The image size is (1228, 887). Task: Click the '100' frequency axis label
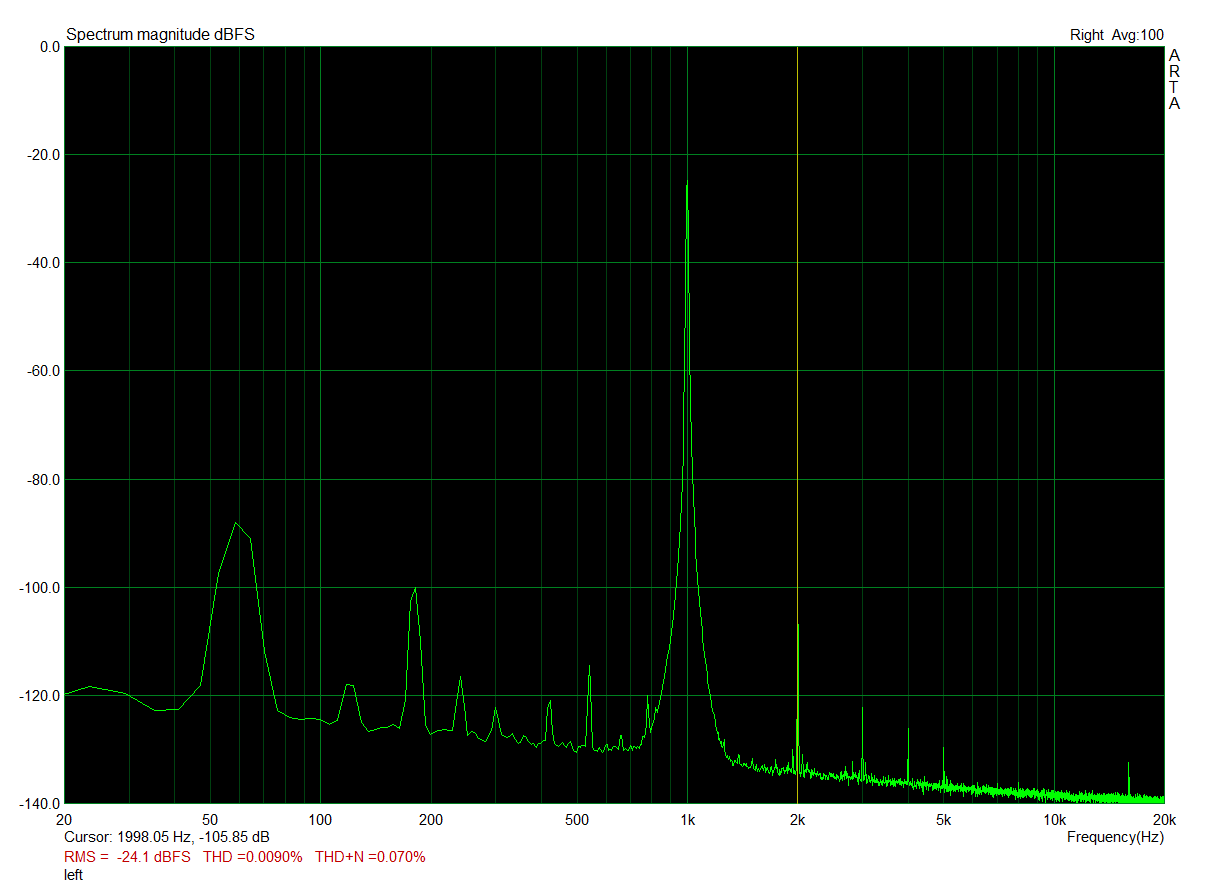(x=320, y=820)
